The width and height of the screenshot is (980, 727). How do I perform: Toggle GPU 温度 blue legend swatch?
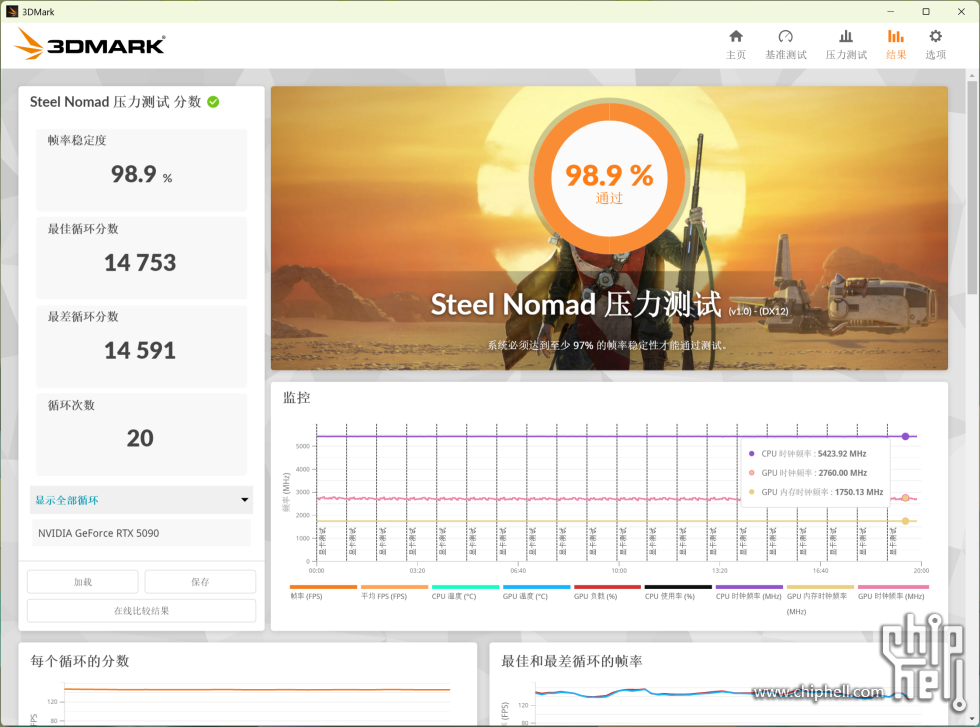pos(536,587)
